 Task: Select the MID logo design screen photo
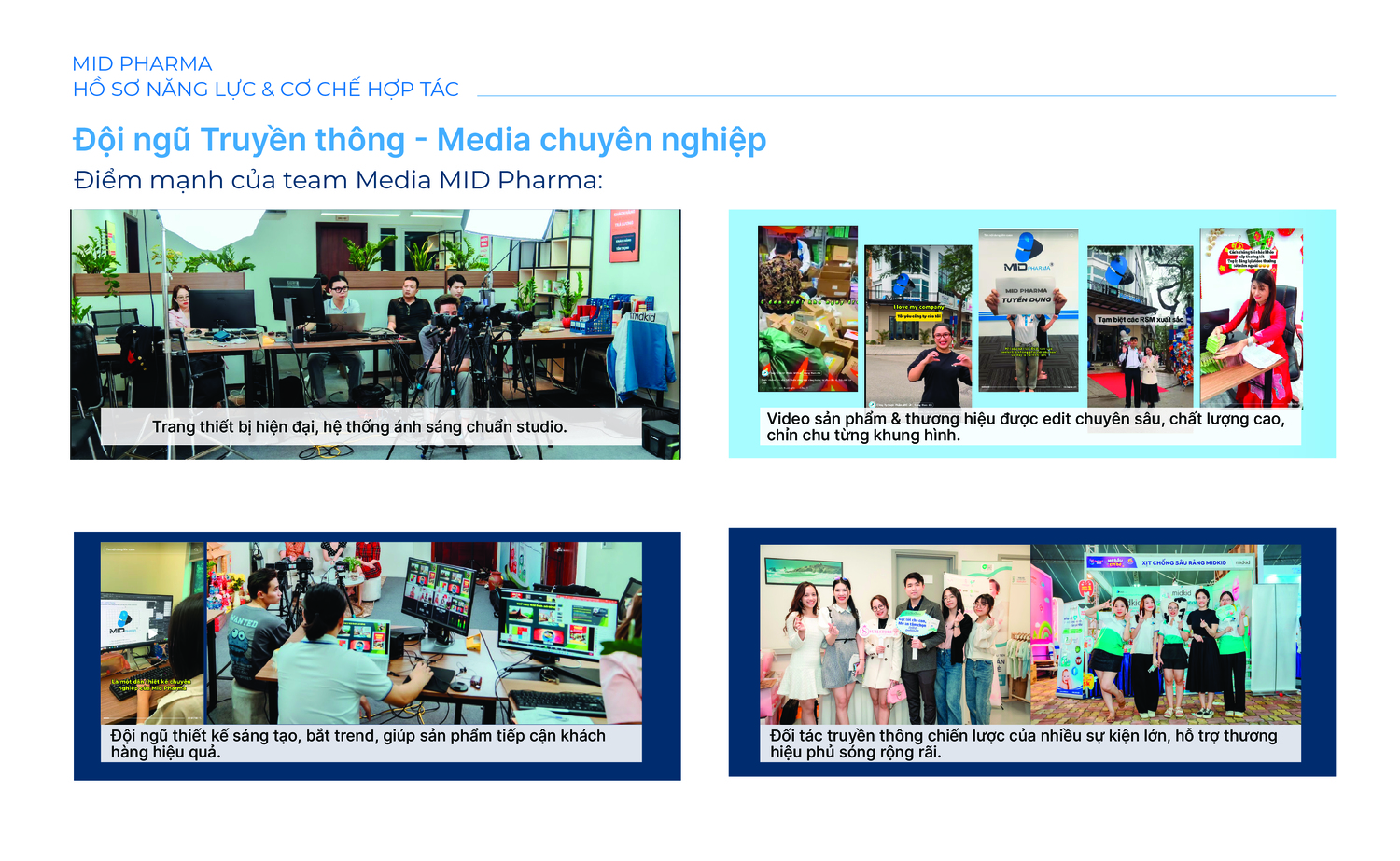152,632
